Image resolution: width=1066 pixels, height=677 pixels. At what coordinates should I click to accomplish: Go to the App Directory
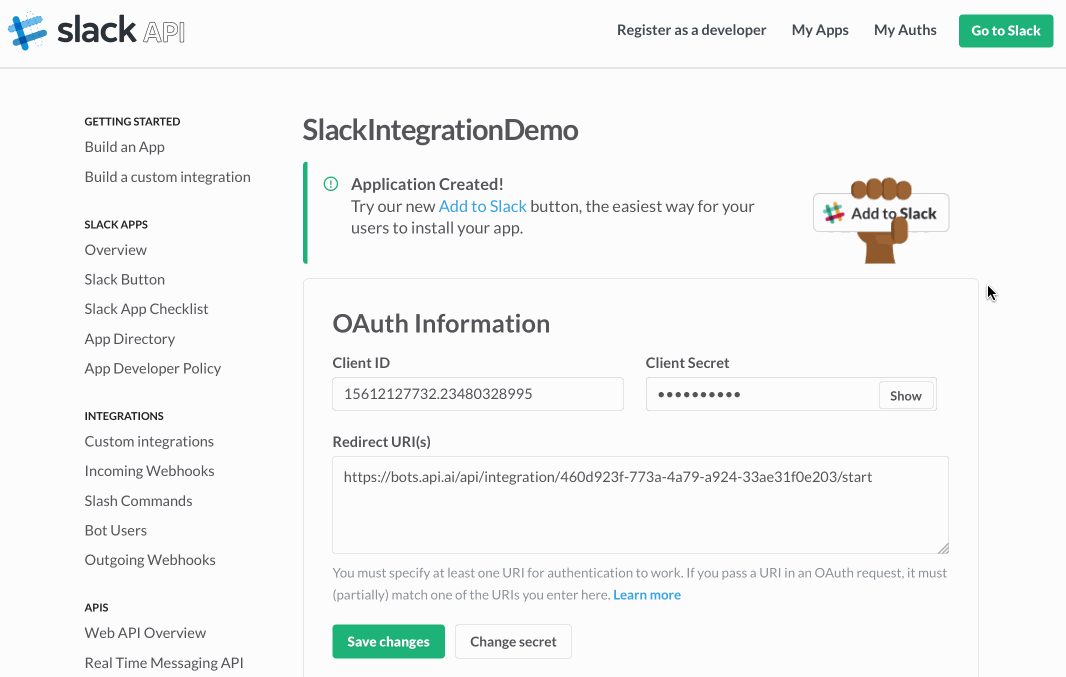click(x=129, y=338)
